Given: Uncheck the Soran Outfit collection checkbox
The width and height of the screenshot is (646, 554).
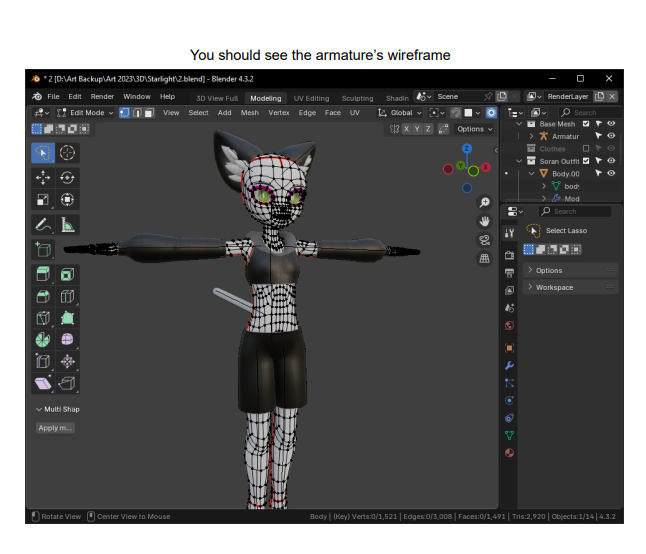Looking at the screenshot, I should coord(586,160).
